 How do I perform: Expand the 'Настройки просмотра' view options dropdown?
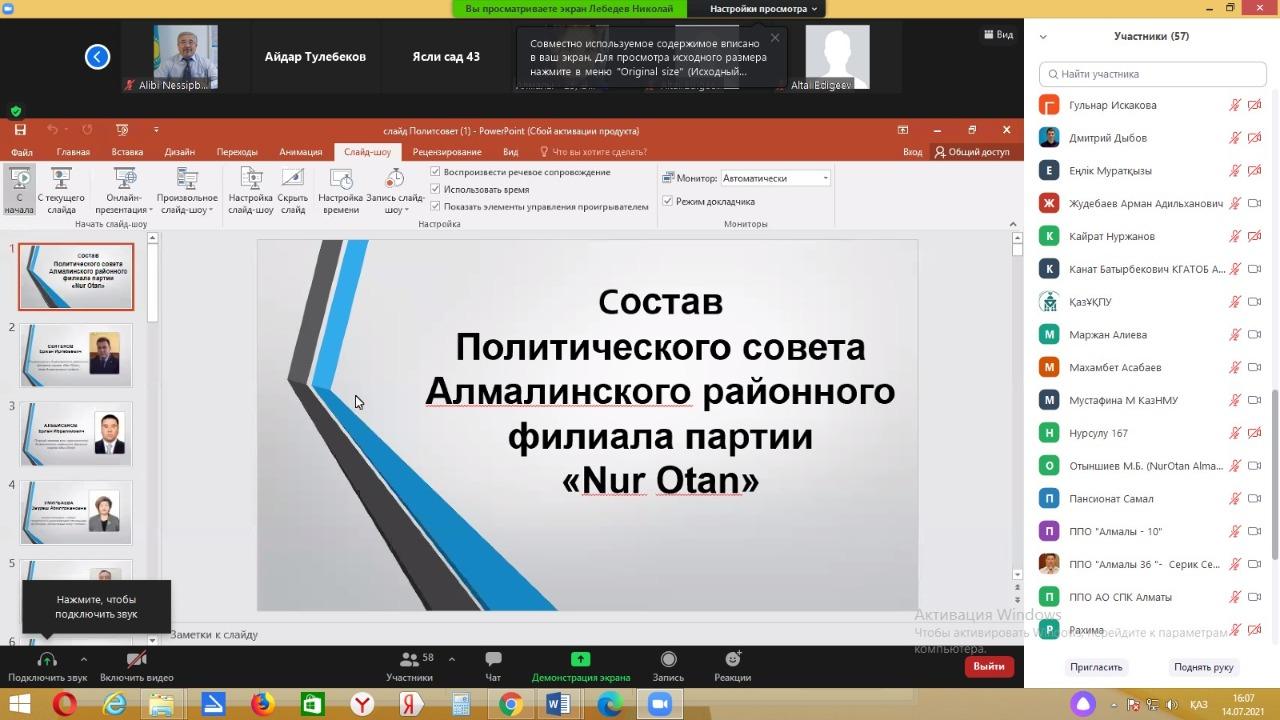pyautogui.click(x=764, y=9)
